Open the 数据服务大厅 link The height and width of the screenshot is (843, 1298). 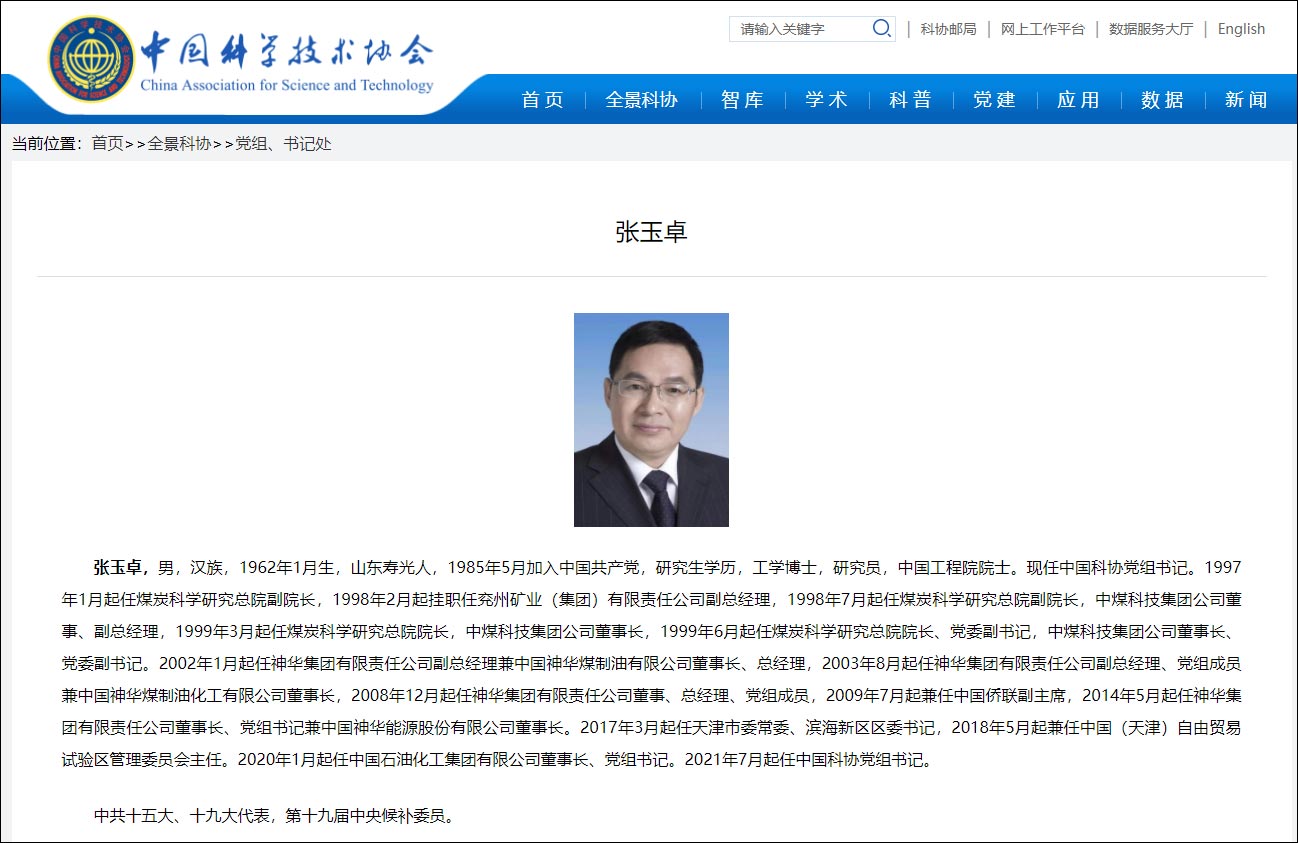pyautogui.click(x=1150, y=28)
